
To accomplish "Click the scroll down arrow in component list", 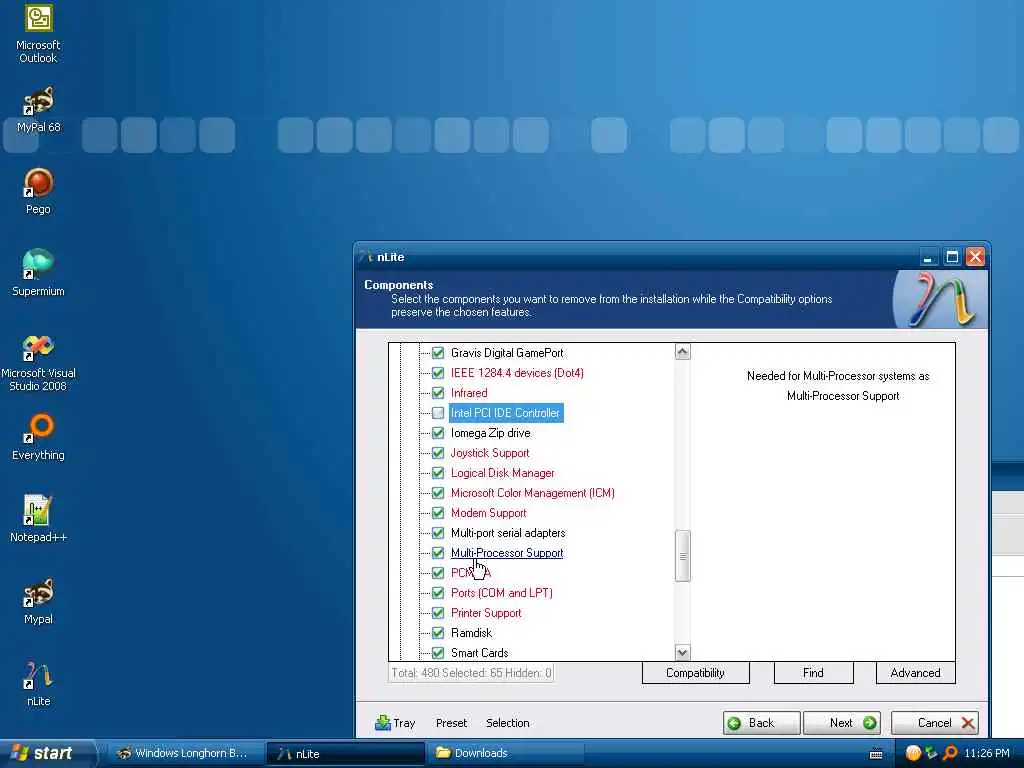I will [x=682, y=652].
